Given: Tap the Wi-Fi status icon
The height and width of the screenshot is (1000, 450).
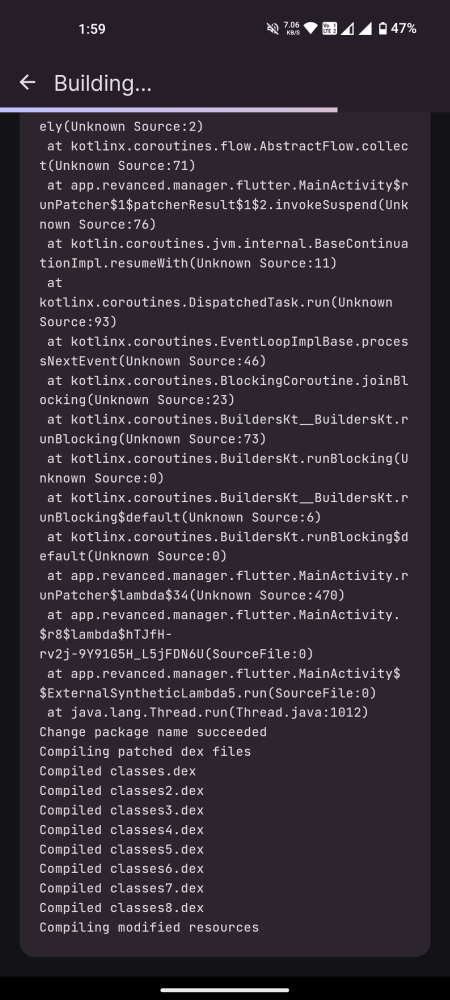Looking at the screenshot, I should pos(310,29).
